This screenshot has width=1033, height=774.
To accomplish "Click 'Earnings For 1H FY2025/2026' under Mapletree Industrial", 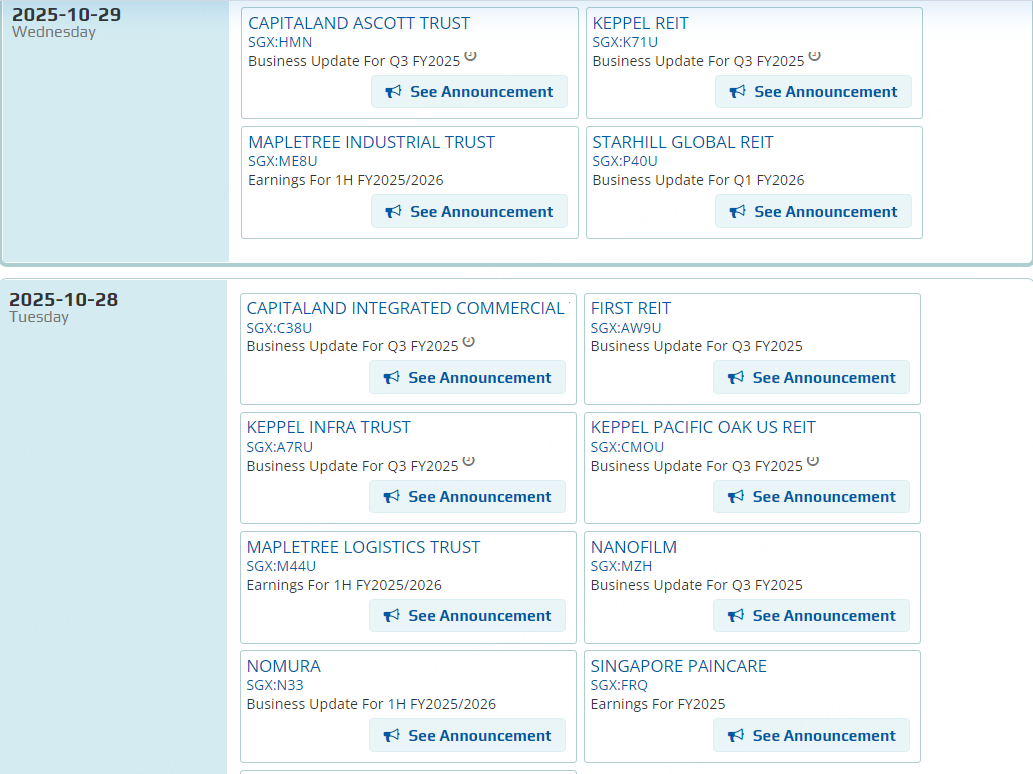I will pyautogui.click(x=346, y=180).
